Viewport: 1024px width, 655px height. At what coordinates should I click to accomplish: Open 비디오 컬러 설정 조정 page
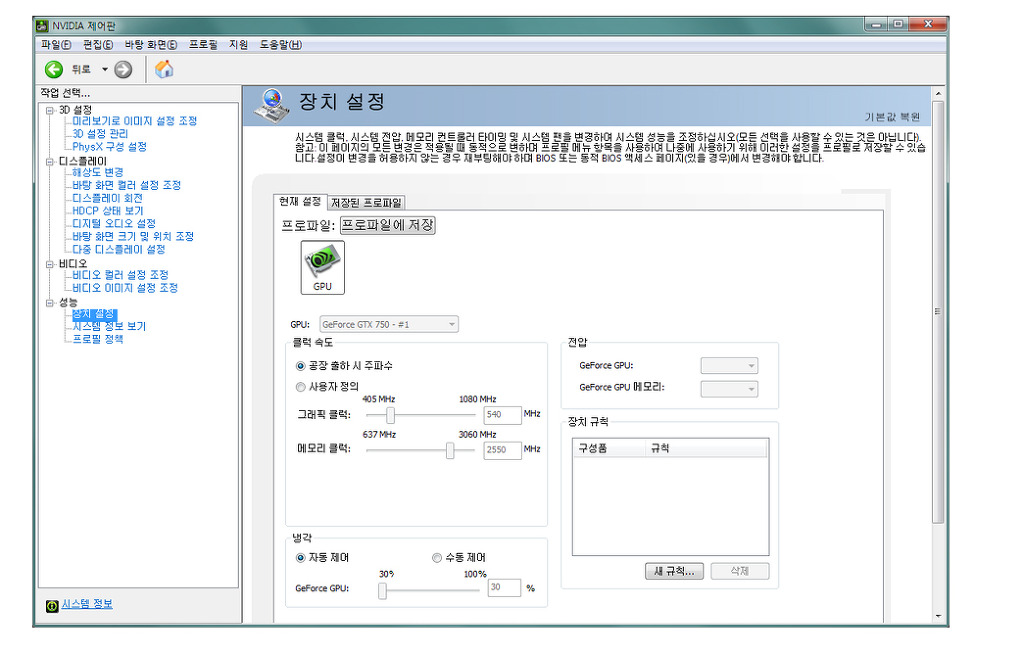(120, 275)
